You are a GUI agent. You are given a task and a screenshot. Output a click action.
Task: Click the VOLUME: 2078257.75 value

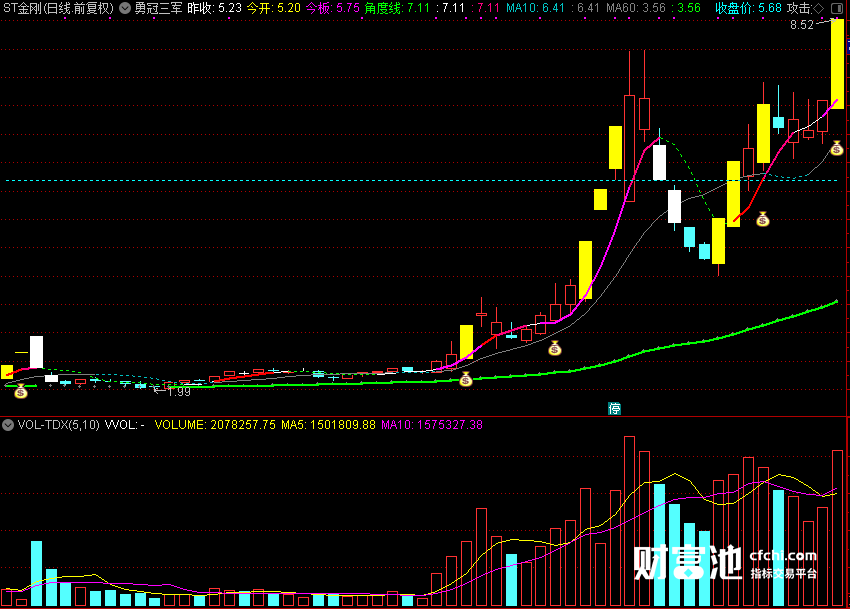(x=215, y=425)
